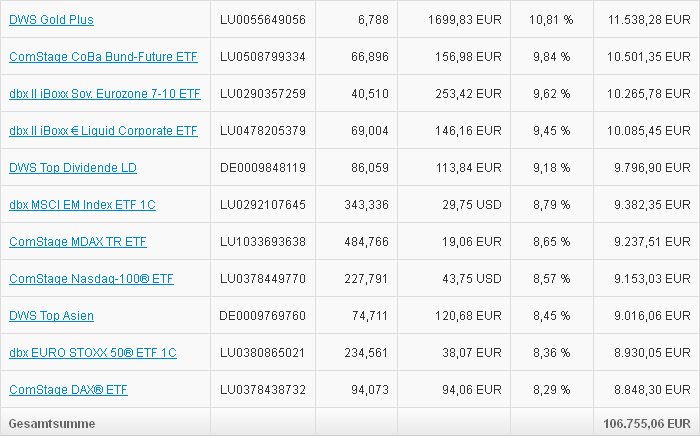Screen dimensions: 700x436
Task: Open dbx EURO STOXX 50® ETF 1C link
Action: click(x=93, y=353)
